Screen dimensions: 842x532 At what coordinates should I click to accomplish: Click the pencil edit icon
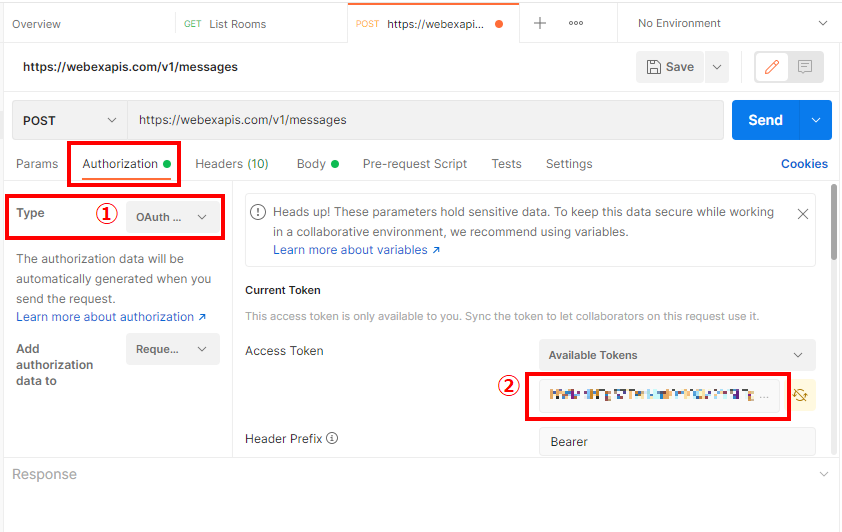click(x=772, y=67)
